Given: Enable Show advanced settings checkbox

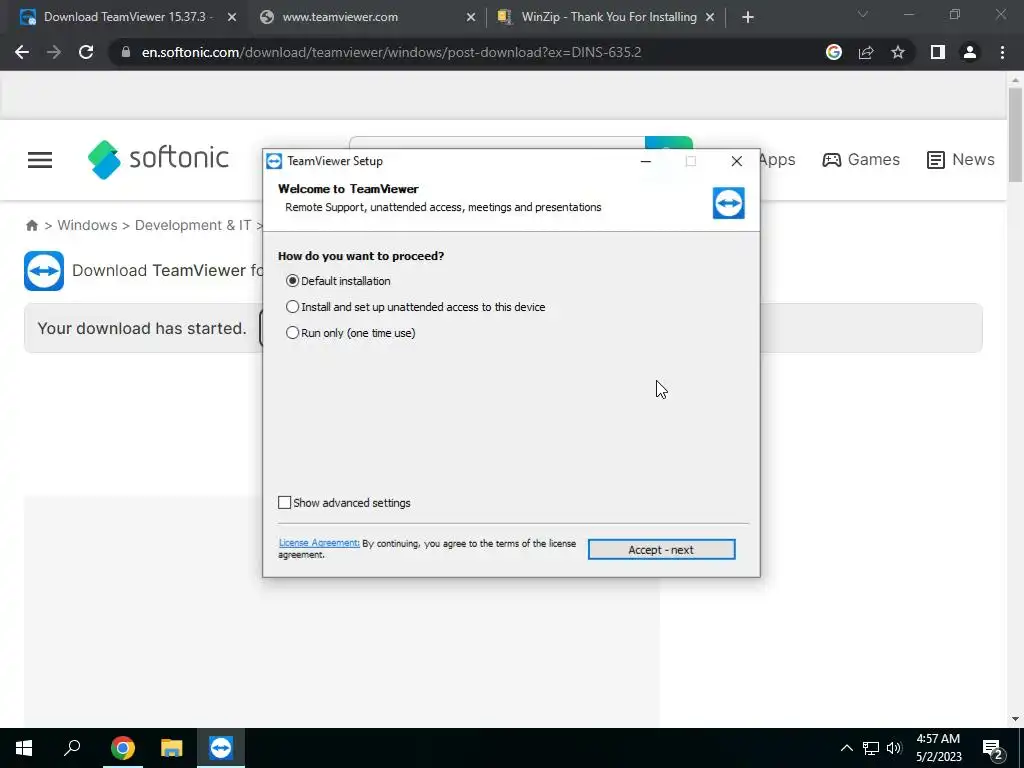Looking at the screenshot, I should 344,503.
